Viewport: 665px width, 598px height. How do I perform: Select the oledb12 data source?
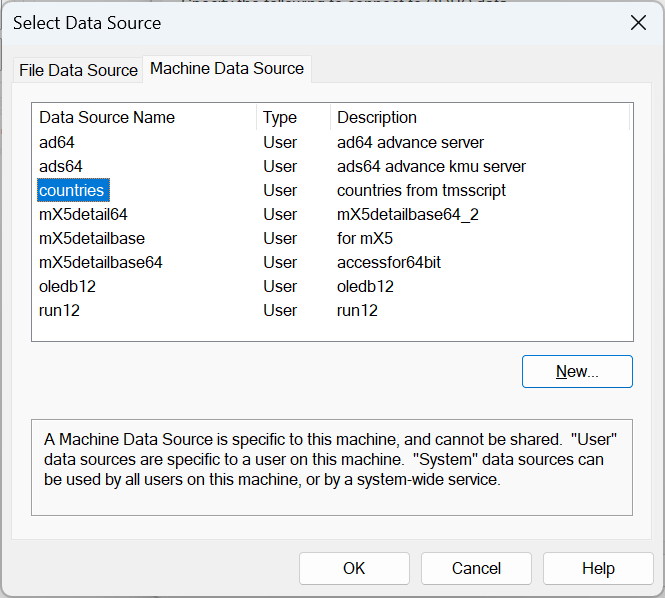point(67,286)
